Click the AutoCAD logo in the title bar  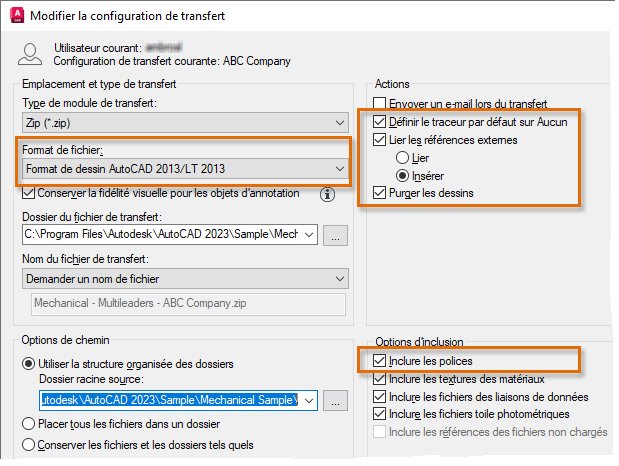point(14,14)
